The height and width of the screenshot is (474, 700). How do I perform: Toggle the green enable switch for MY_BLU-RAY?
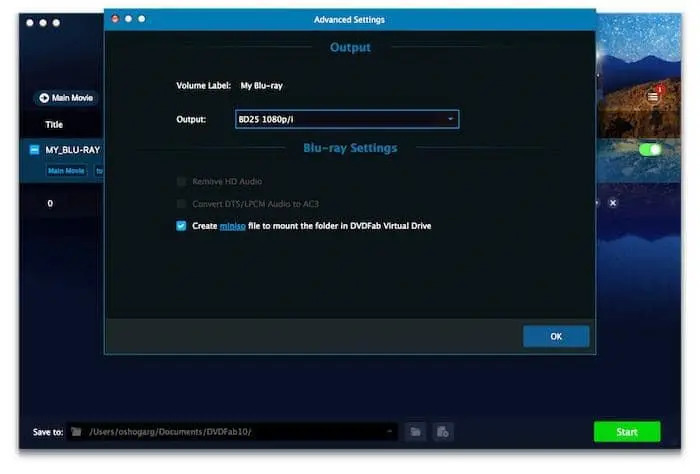pyautogui.click(x=650, y=150)
